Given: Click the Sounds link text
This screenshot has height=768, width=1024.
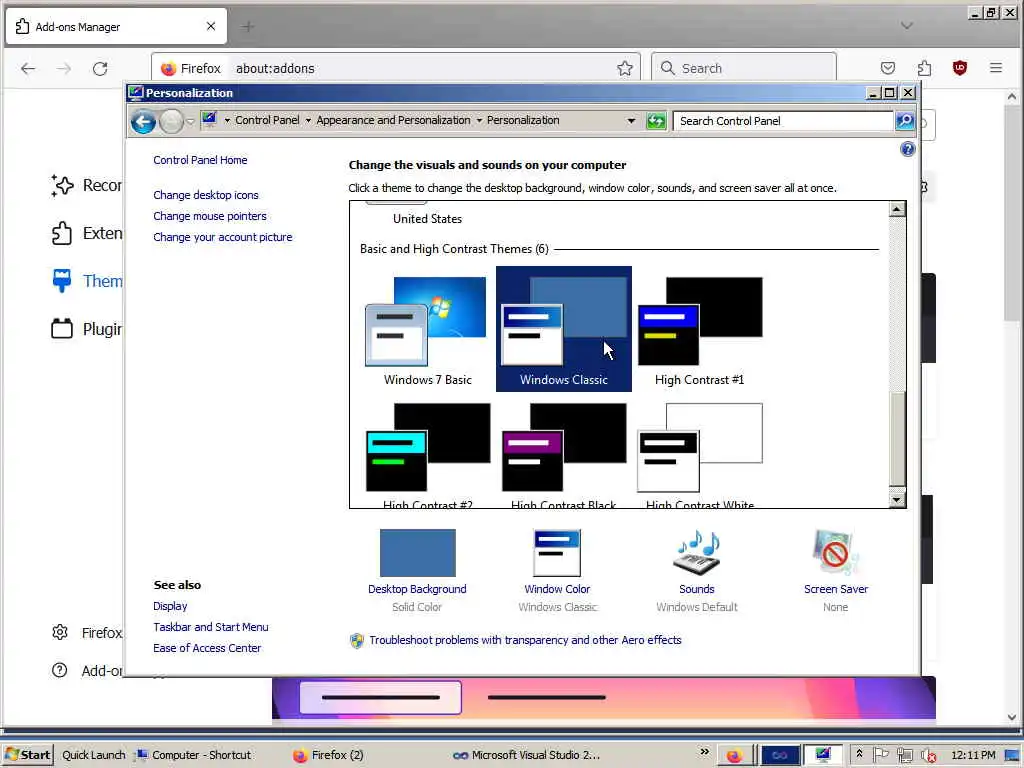Looking at the screenshot, I should tap(697, 589).
